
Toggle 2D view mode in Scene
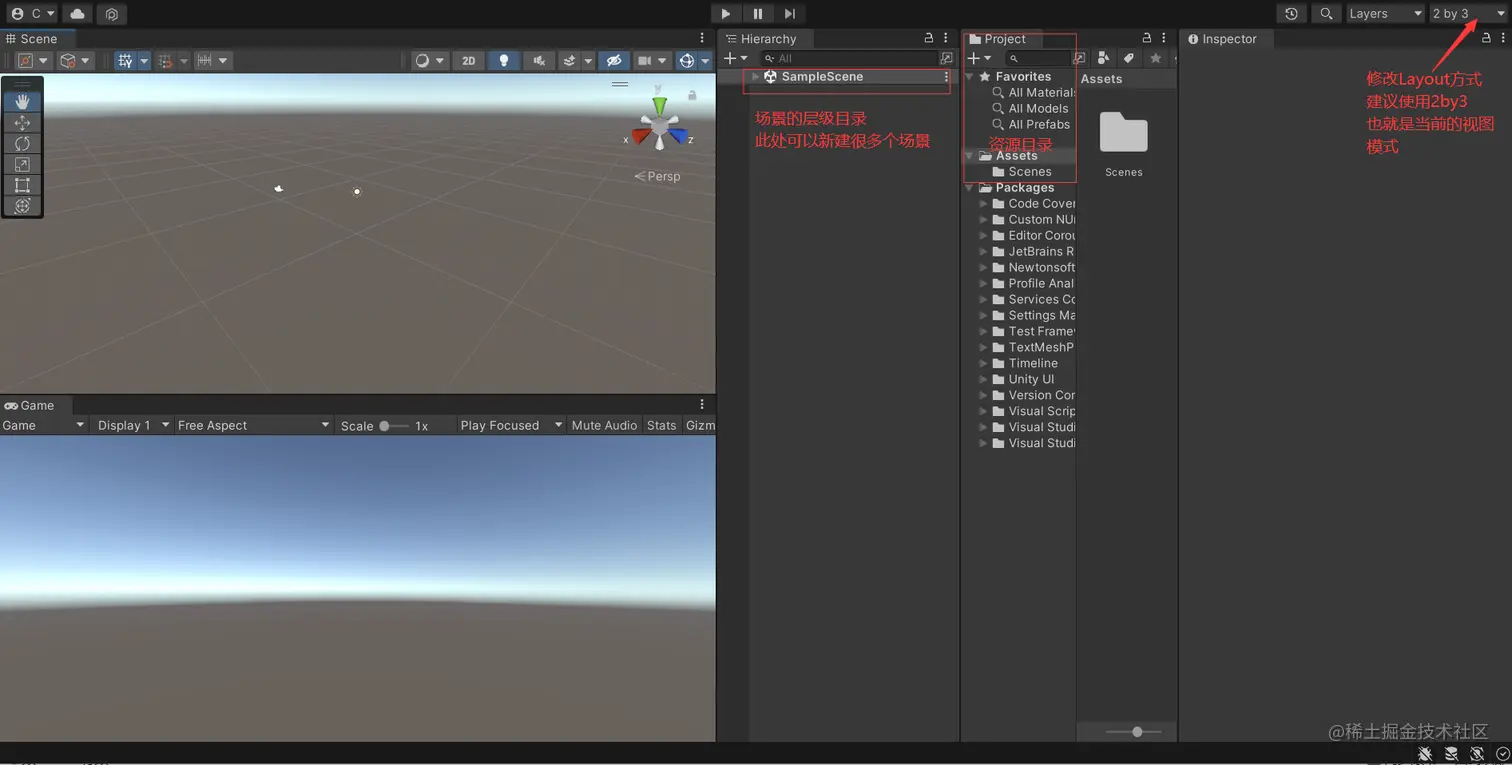468,61
